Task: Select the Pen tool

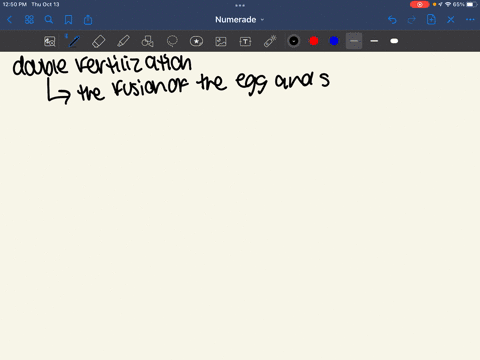Action: [74, 41]
